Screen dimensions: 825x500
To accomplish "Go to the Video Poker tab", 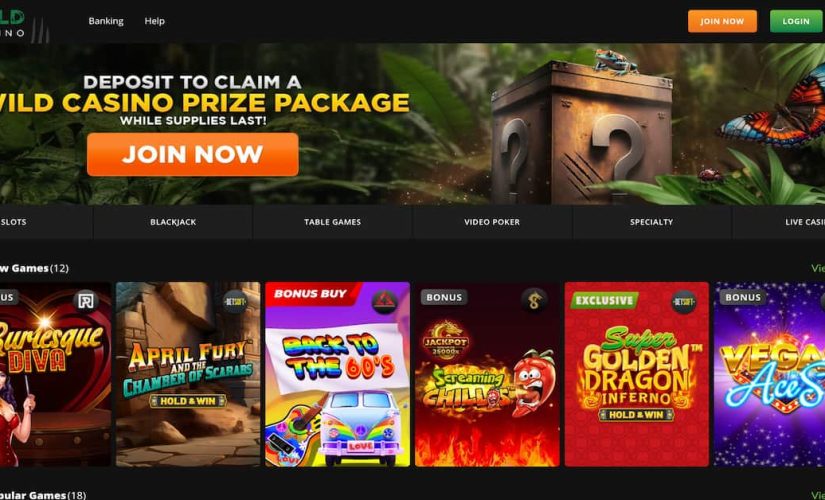I will (492, 222).
